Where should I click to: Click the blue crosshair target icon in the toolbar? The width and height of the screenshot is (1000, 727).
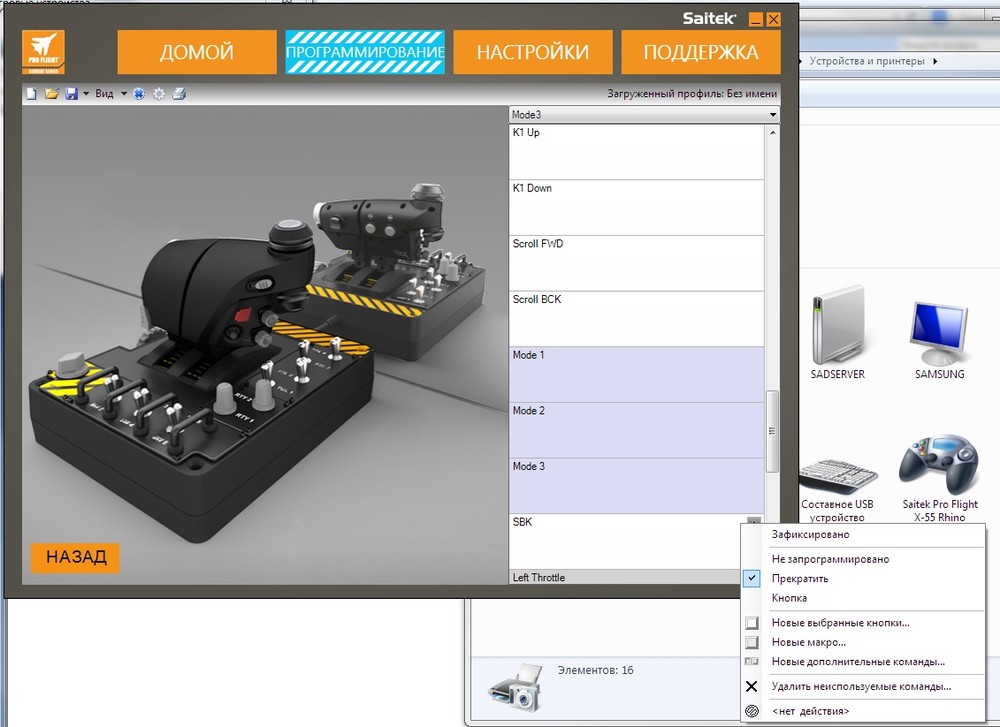[138, 94]
